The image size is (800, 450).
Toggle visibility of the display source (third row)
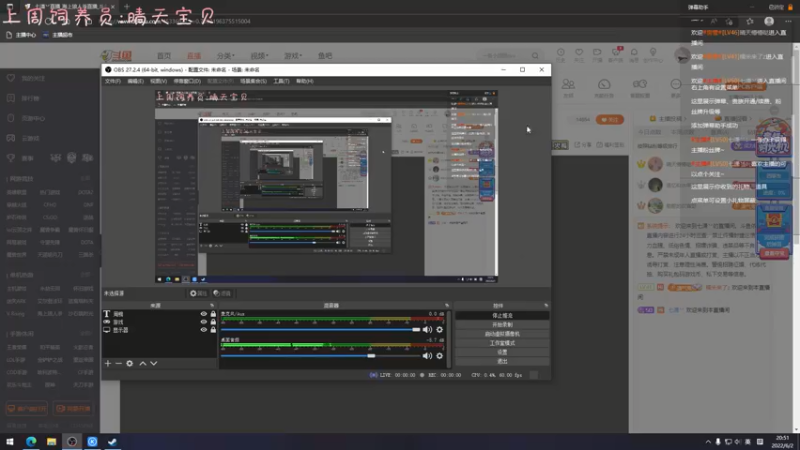204,330
